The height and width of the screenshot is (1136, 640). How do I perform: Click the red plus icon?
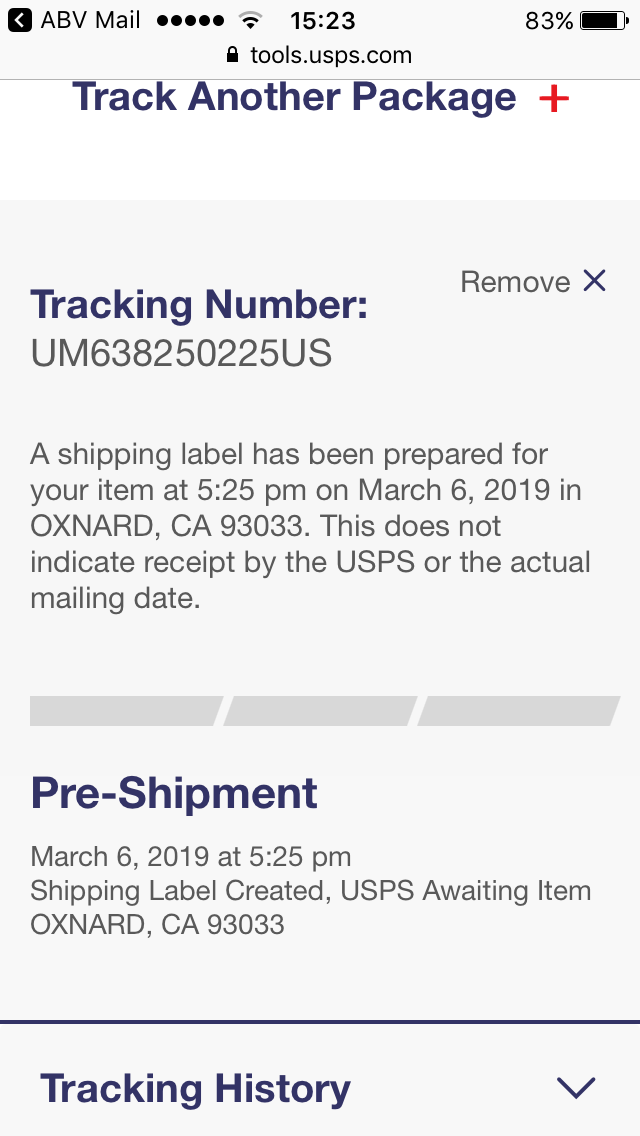pos(553,99)
